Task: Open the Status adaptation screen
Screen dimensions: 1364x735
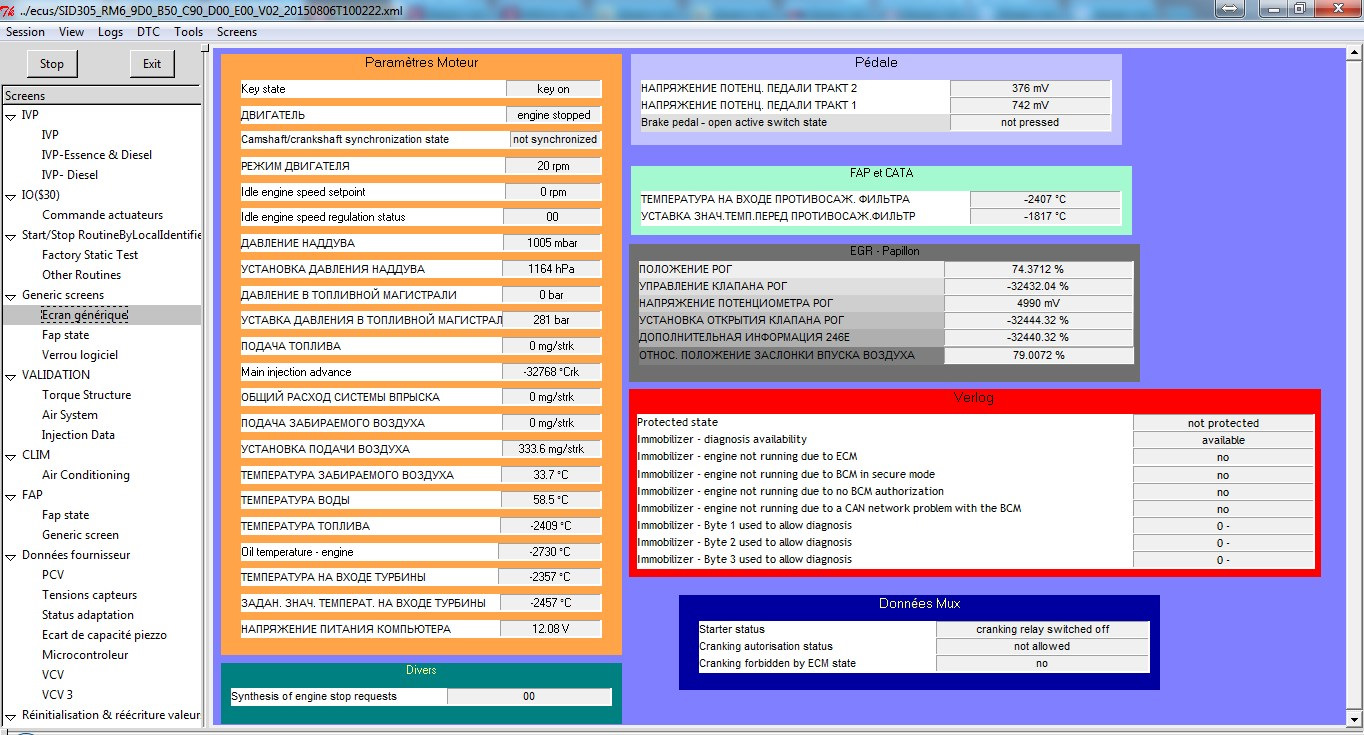Action: click(x=88, y=615)
